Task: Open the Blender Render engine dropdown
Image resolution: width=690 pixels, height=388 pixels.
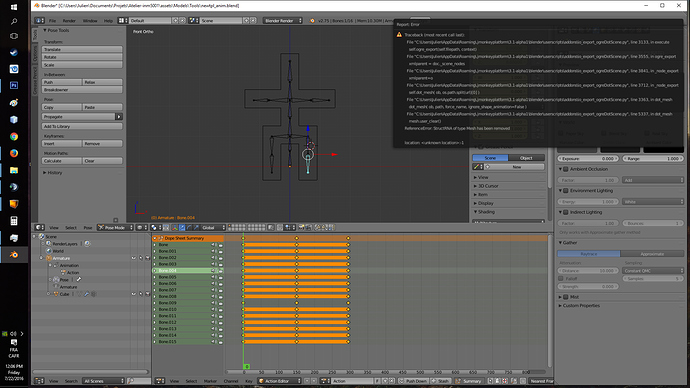Action: [x=283, y=21]
